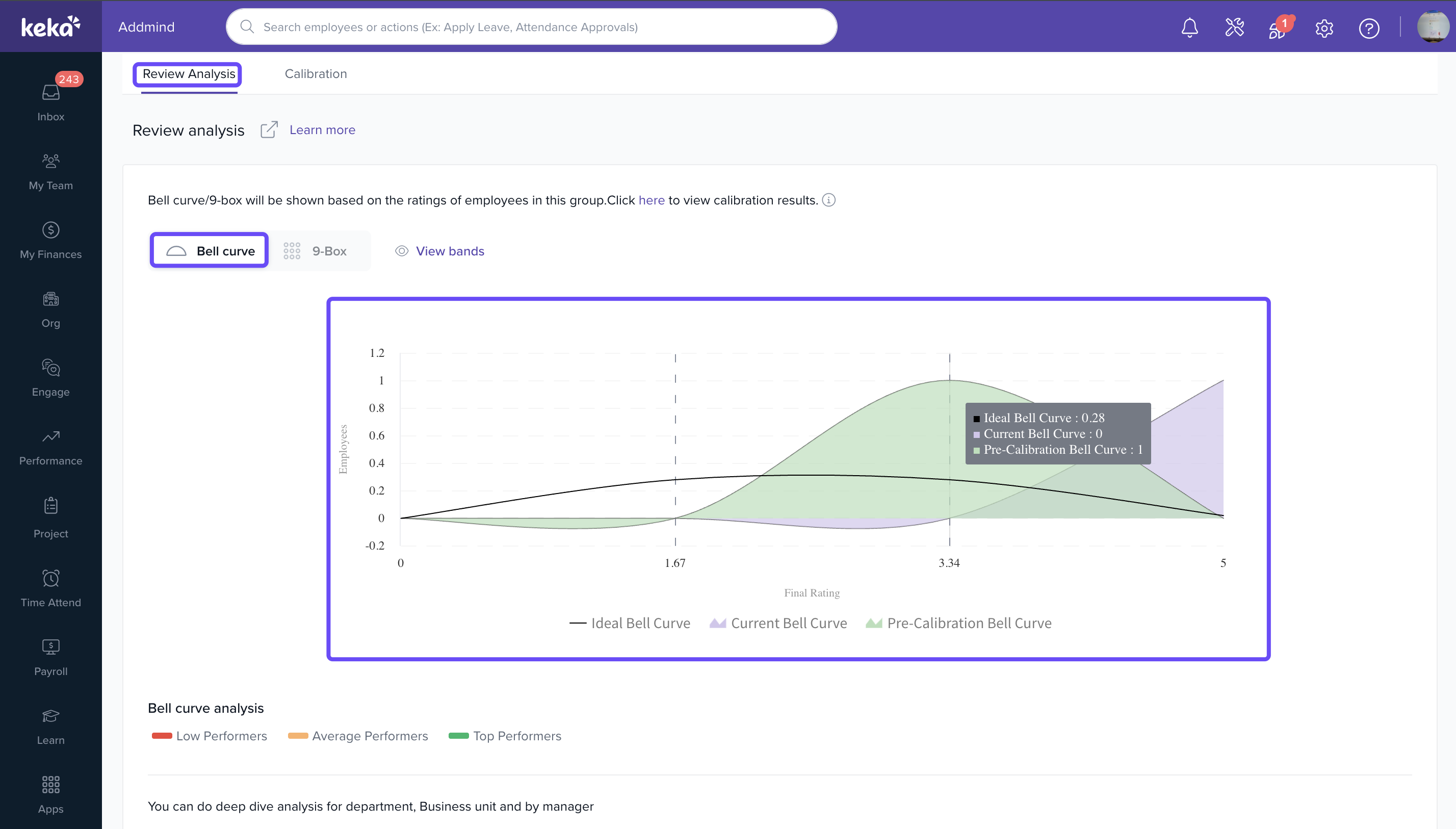Open the Learn more link

(322, 130)
